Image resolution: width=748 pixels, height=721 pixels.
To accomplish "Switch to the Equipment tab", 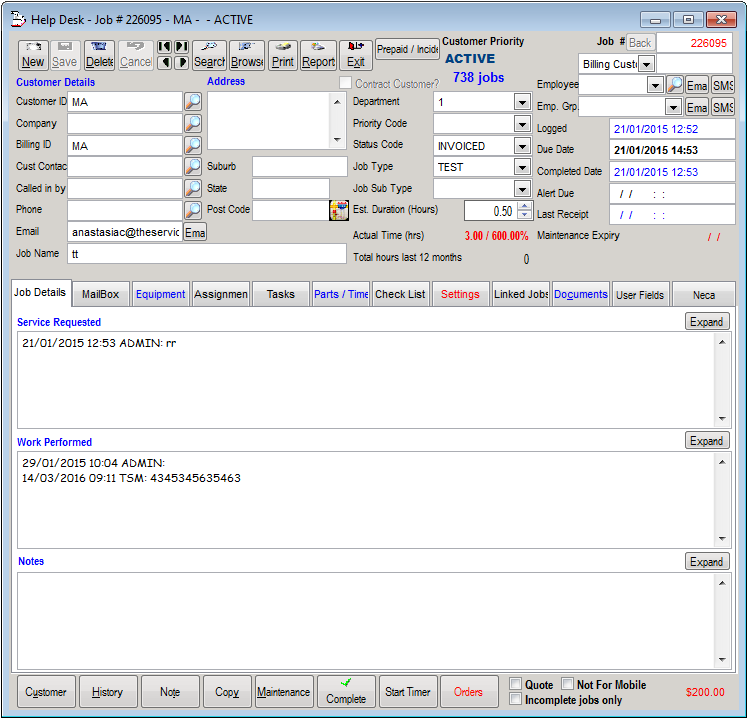I will coord(160,294).
